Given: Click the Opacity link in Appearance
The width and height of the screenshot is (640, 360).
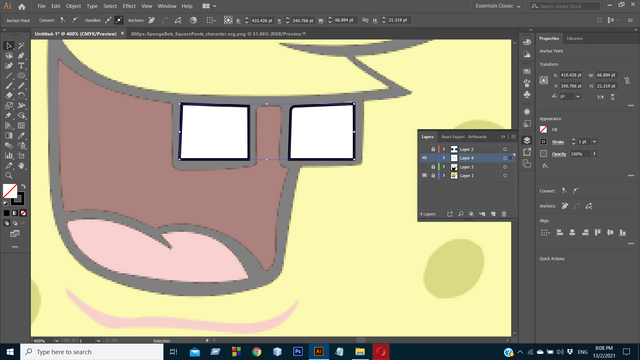Looking at the screenshot, I should coord(559,154).
